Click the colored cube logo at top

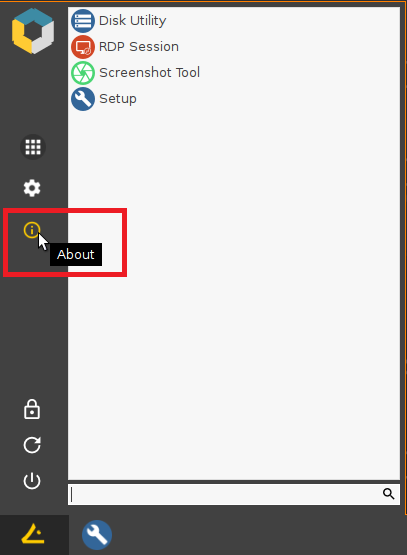coord(33,31)
